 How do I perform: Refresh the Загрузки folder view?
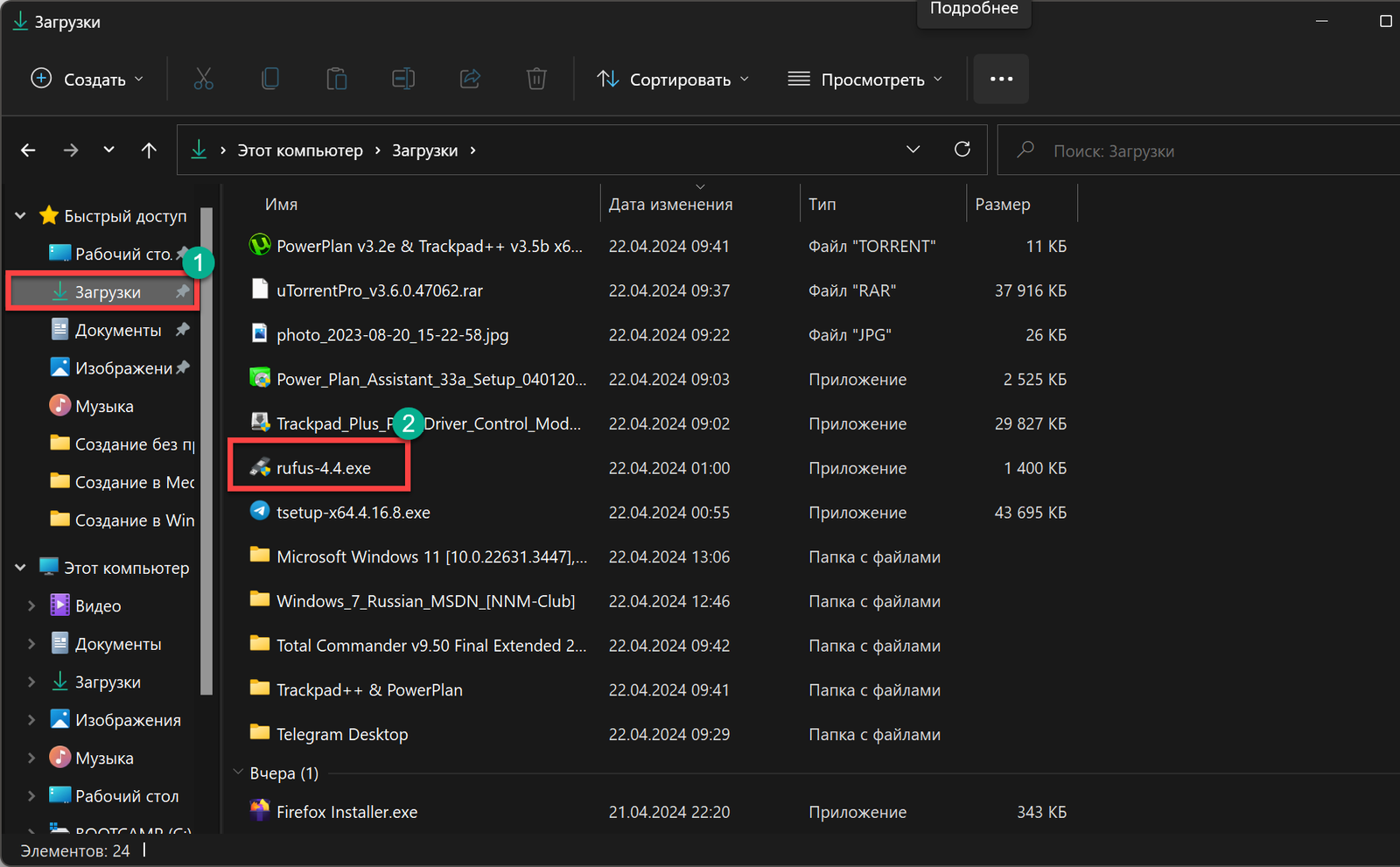(962, 150)
